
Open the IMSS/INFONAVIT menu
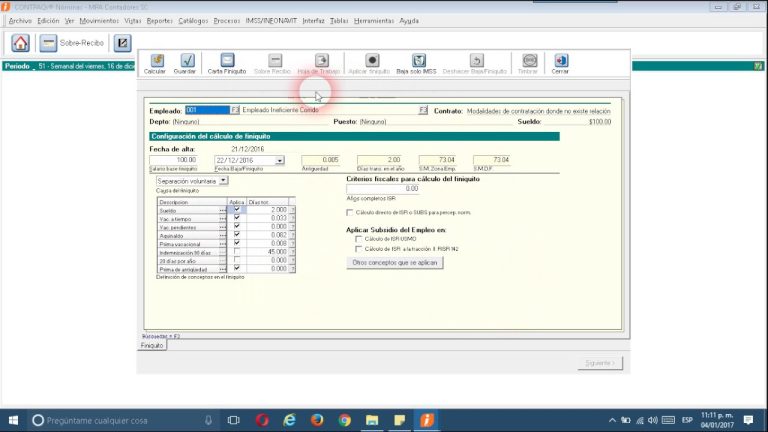271,20
